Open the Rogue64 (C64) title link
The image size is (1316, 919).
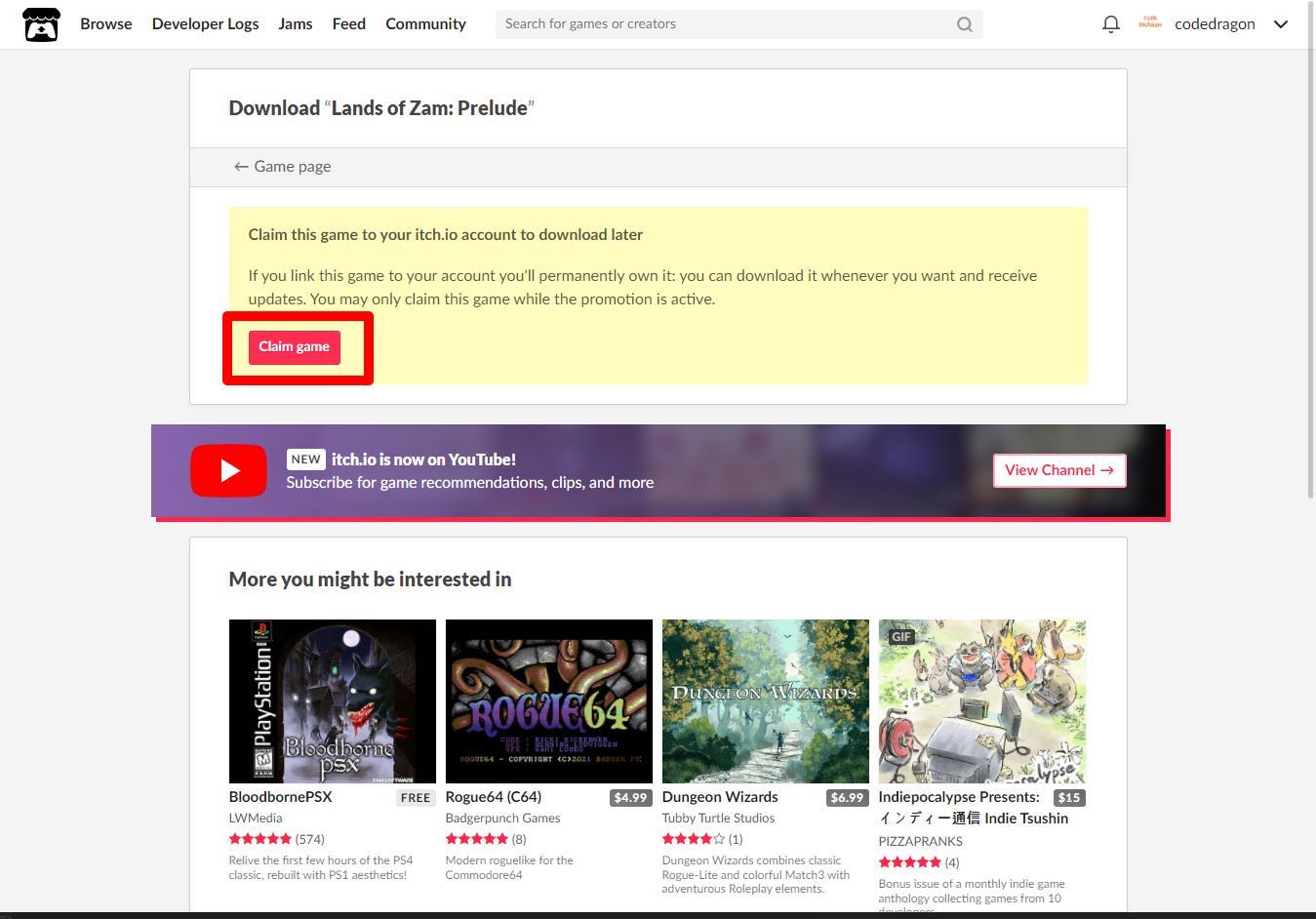tap(494, 797)
